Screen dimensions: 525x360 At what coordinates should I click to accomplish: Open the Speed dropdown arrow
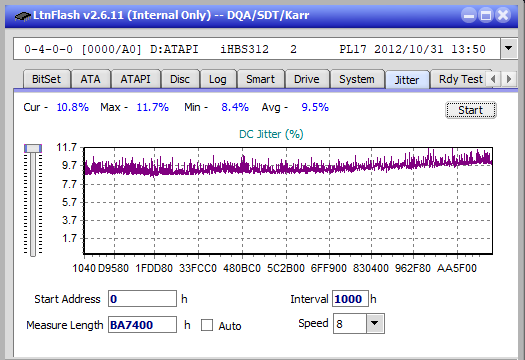point(375,323)
